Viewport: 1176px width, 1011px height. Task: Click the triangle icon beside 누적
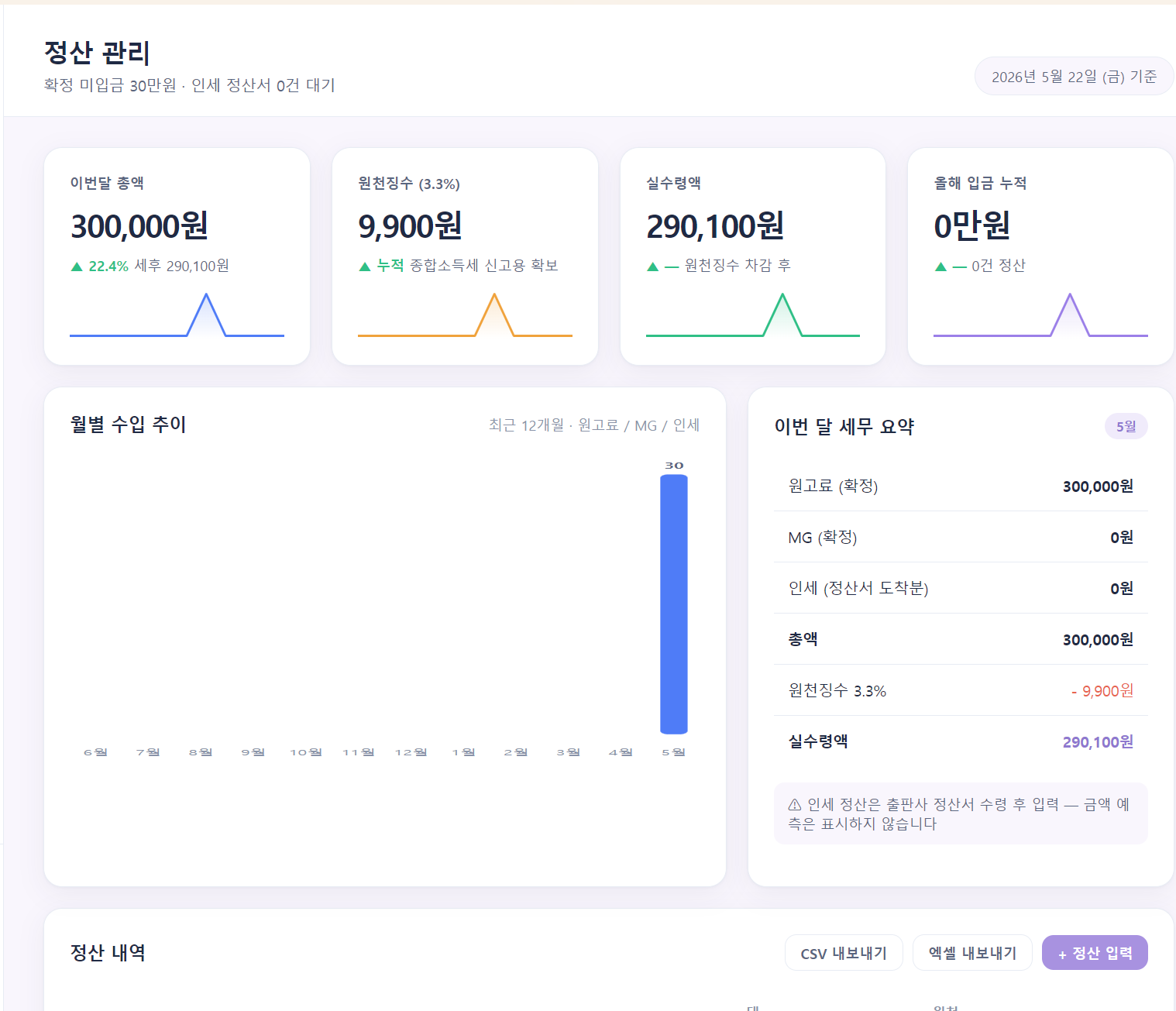pyautogui.click(x=365, y=267)
